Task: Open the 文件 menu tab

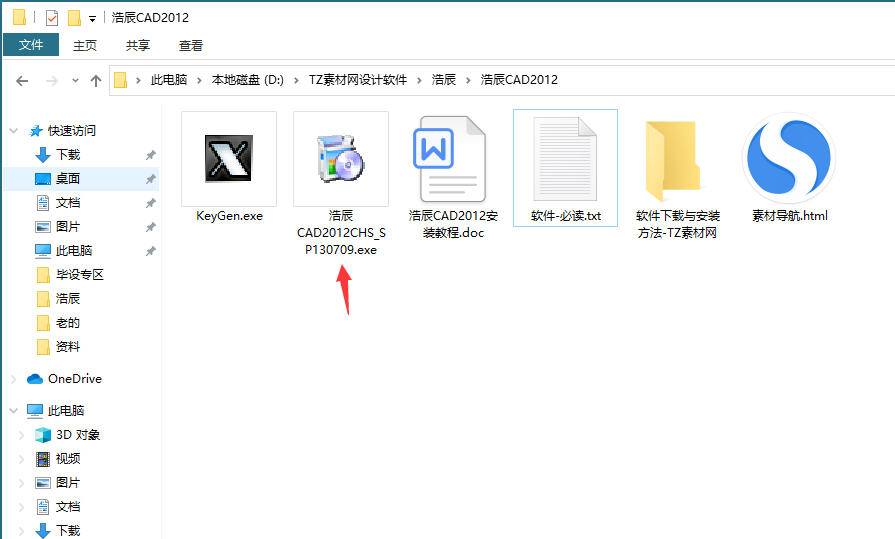Action: click(x=31, y=45)
